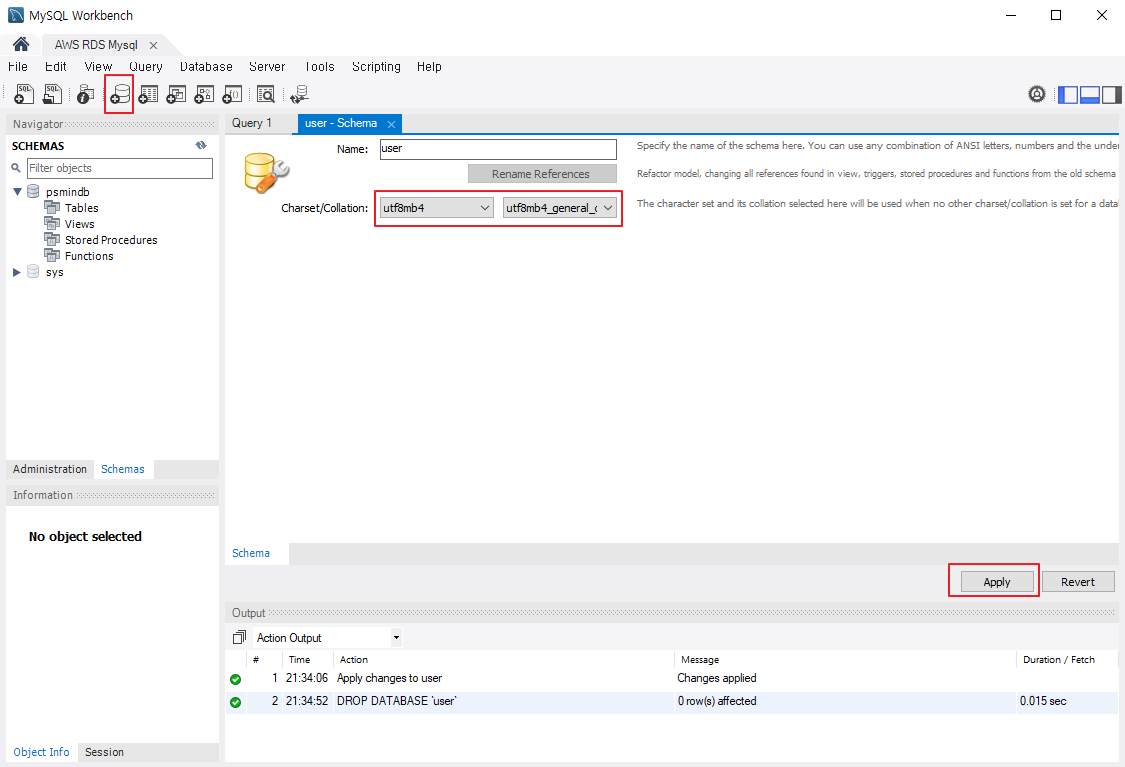Open the Server menu
1125x767 pixels.
(x=267, y=67)
